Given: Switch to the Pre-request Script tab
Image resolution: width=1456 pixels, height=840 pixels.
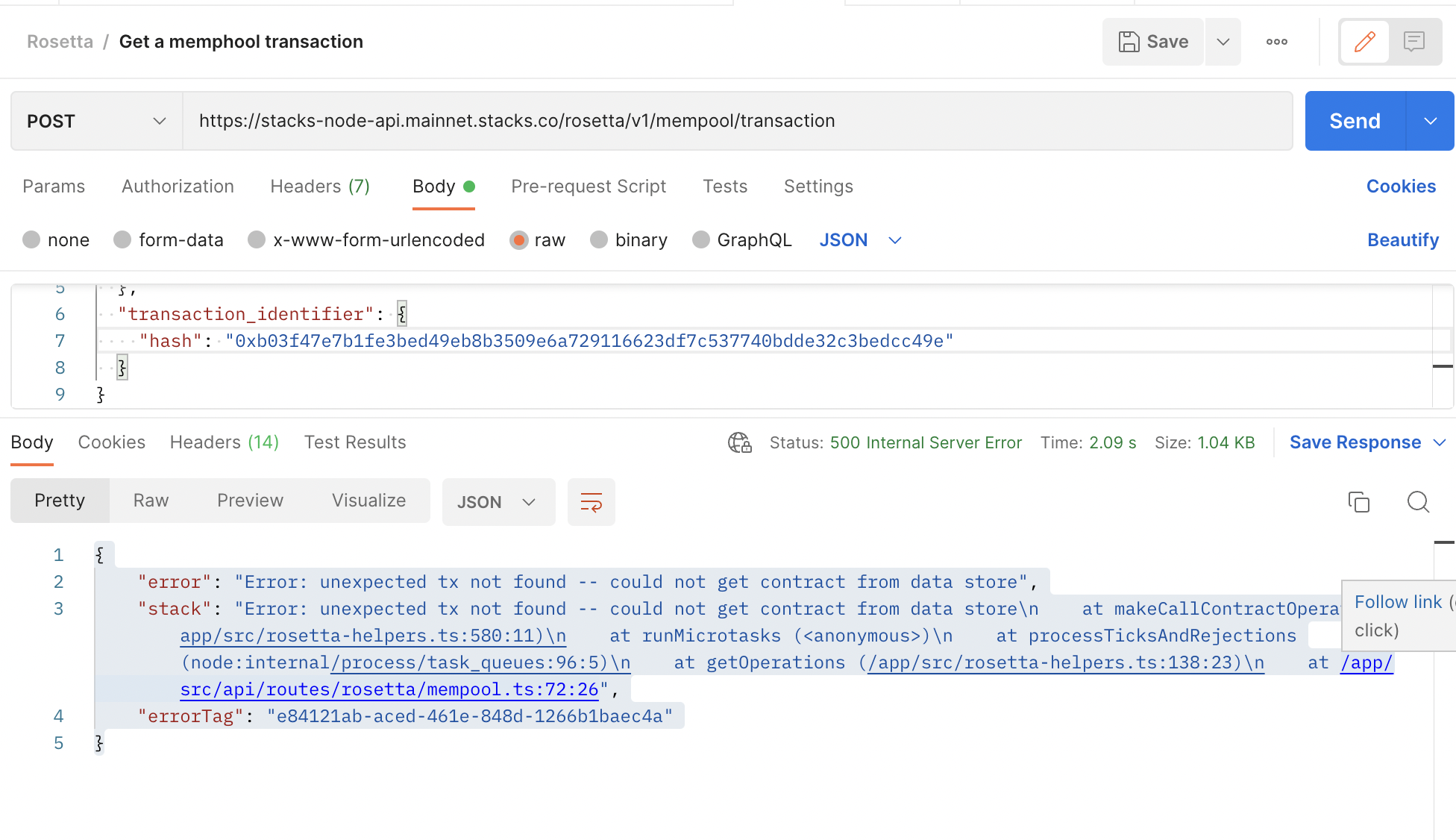Looking at the screenshot, I should (x=588, y=187).
